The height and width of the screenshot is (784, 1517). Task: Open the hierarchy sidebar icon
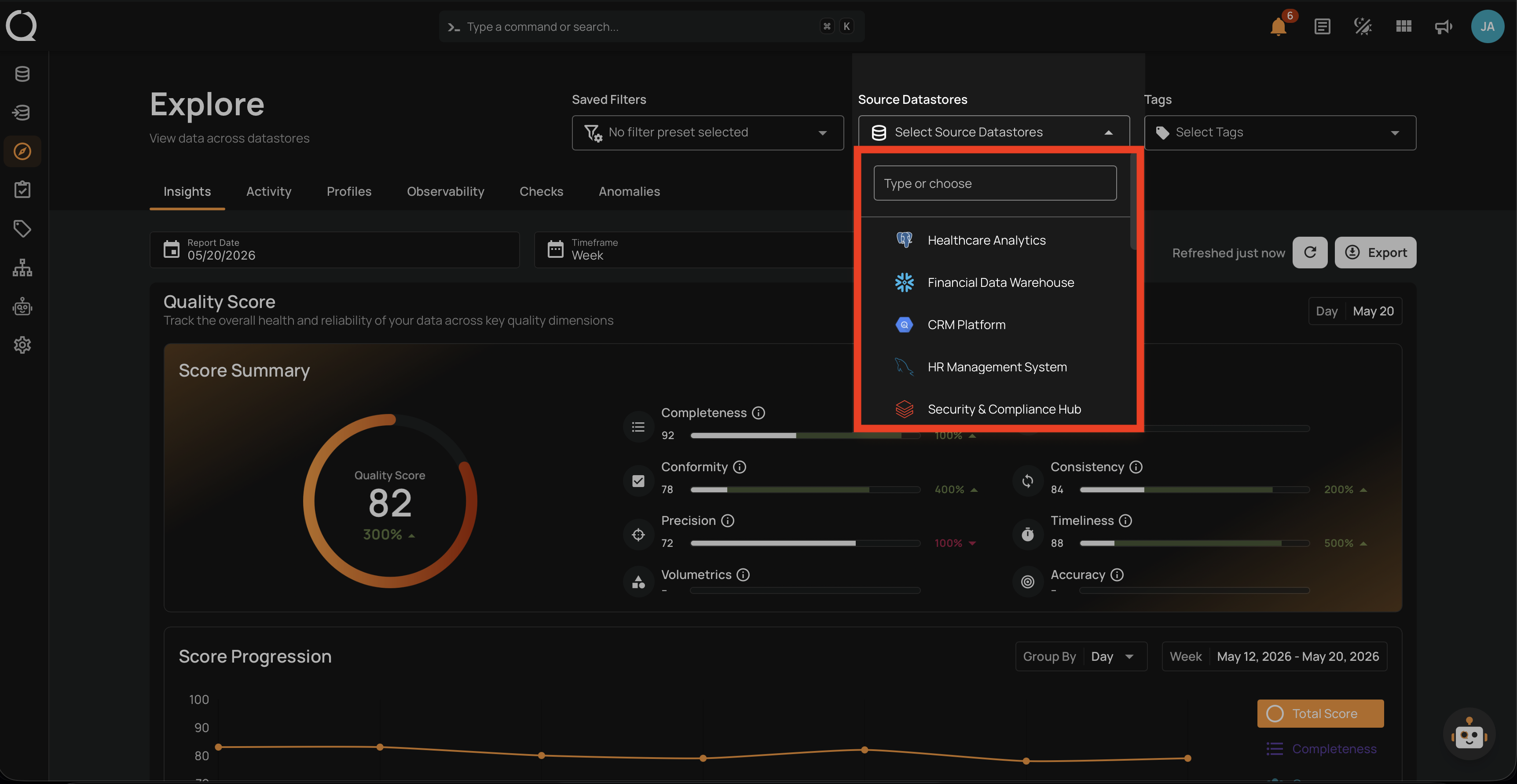[x=22, y=267]
